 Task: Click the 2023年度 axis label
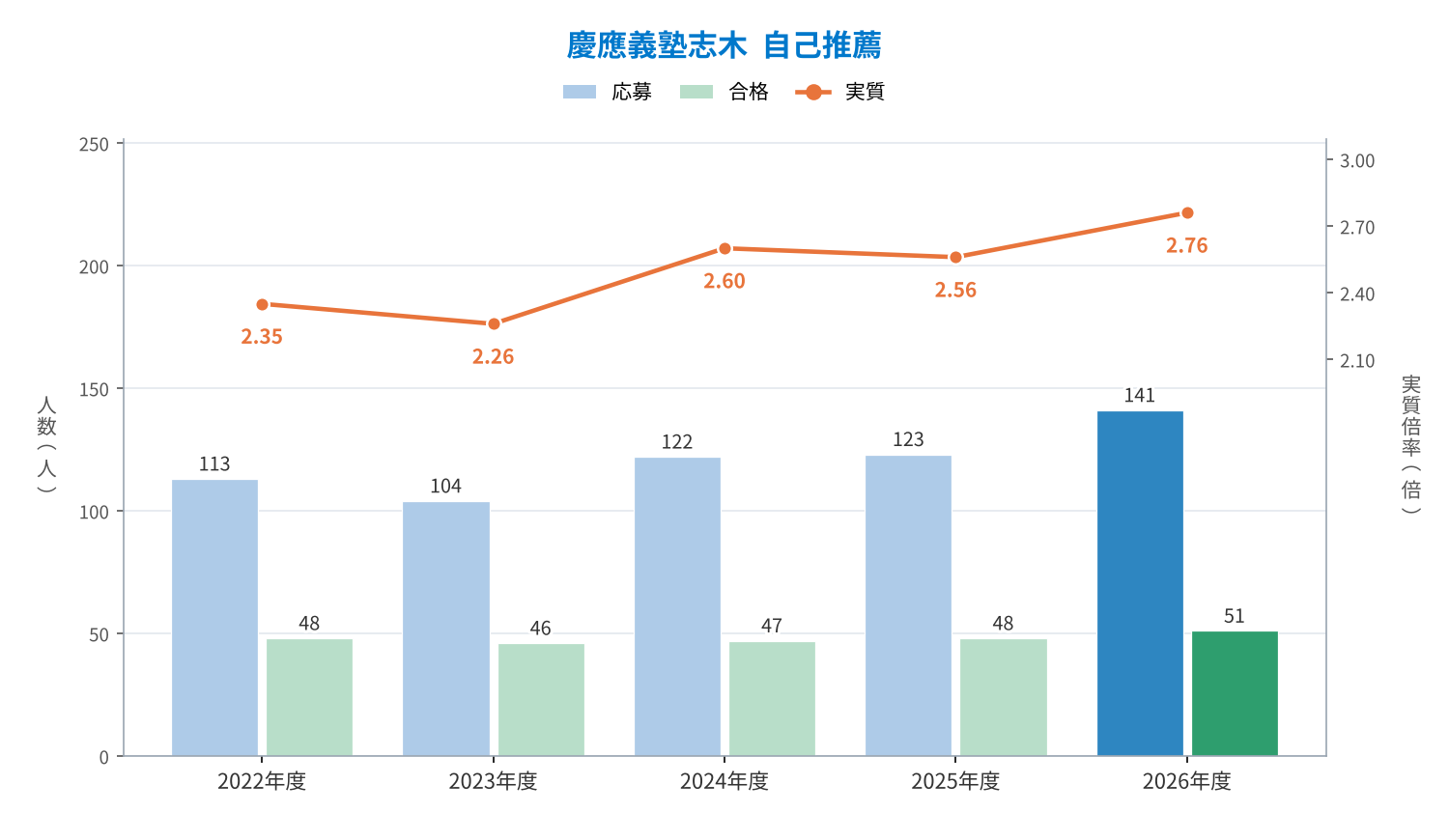click(x=494, y=781)
